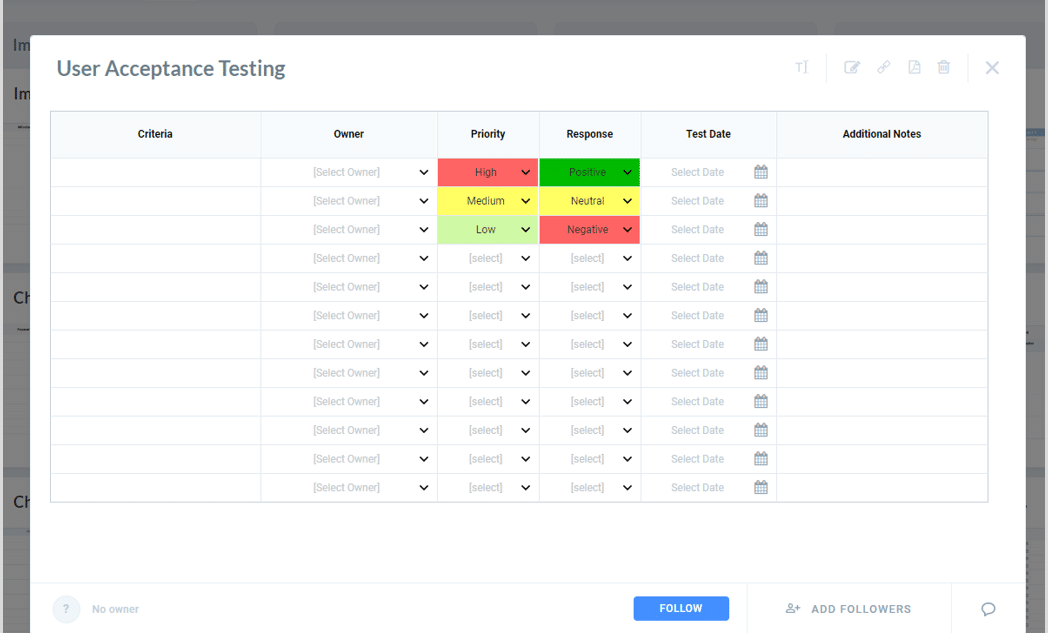Click the FOLLOW button
Image resolution: width=1048 pixels, height=633 pixels.
point(681,608)
